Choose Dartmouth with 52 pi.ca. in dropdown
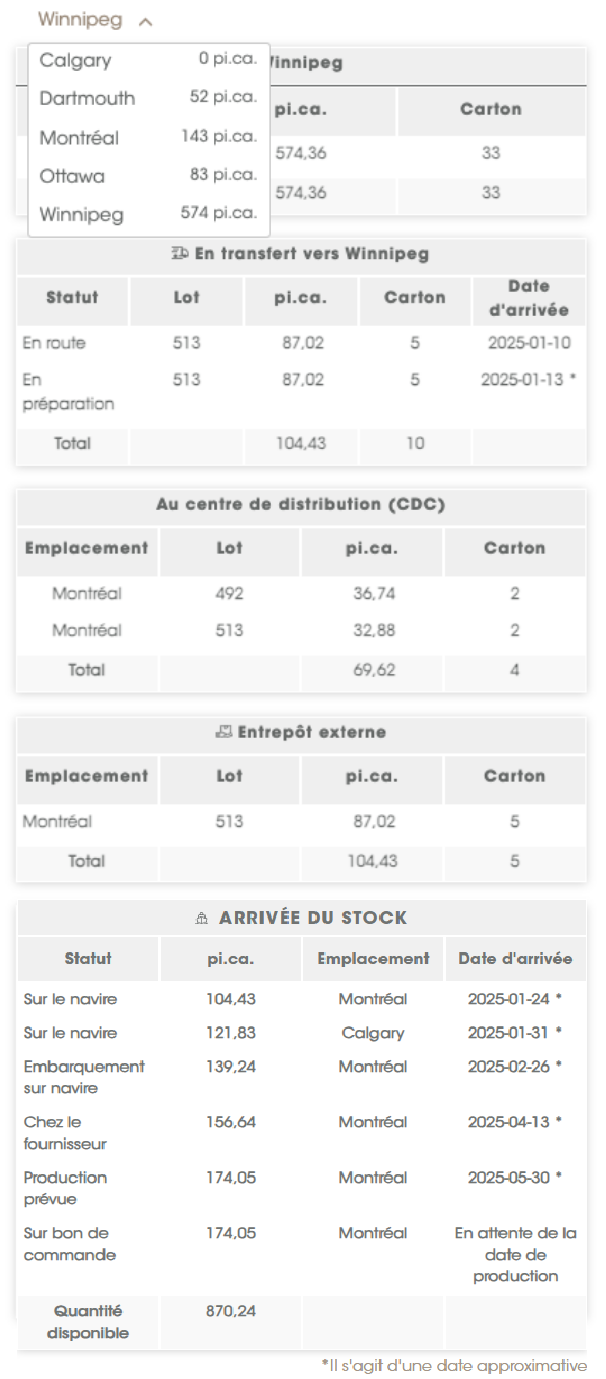 coord(148,98)
